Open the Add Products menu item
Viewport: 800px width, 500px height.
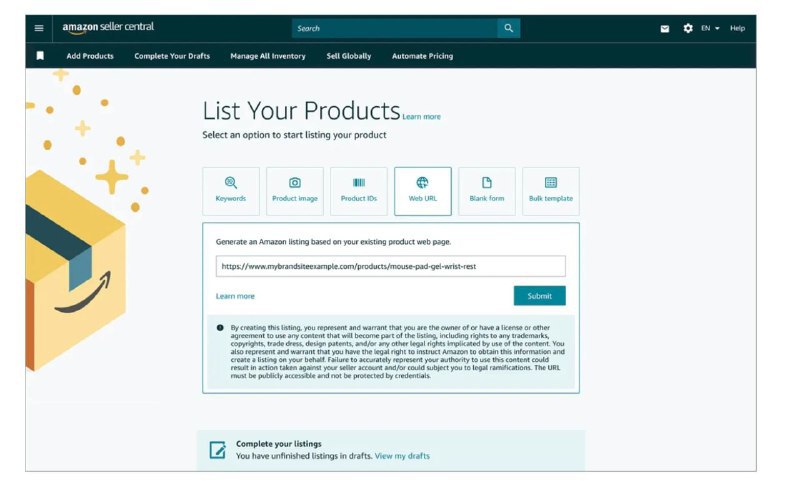coord(90,56)
